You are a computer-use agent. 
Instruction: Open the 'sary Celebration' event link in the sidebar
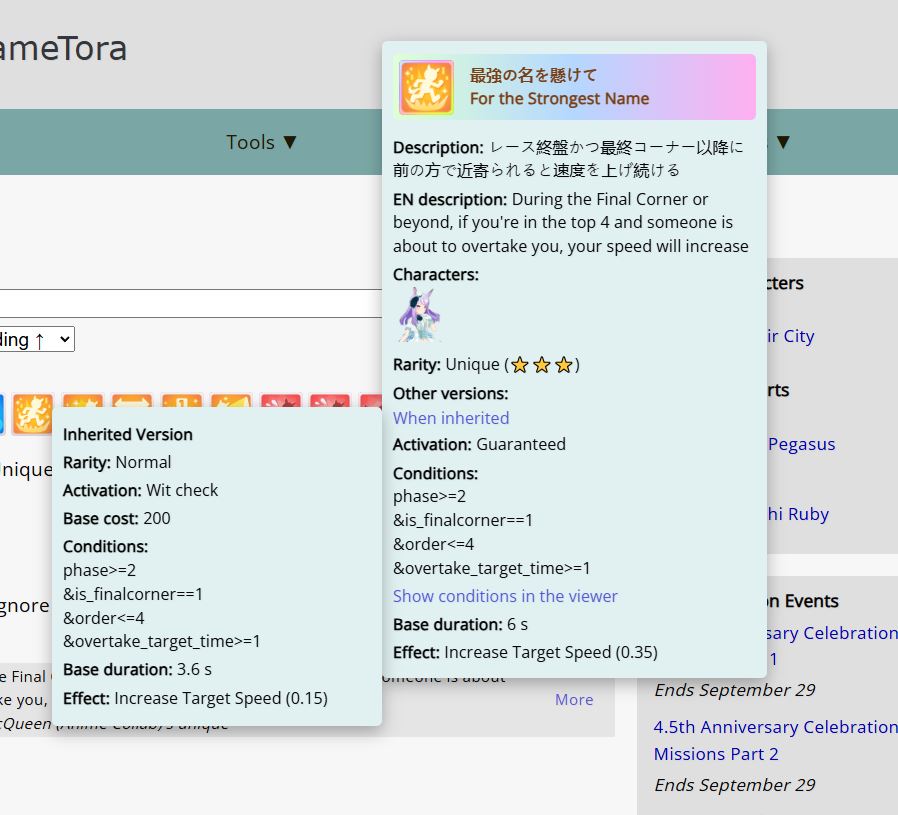[x=832, y=633]
